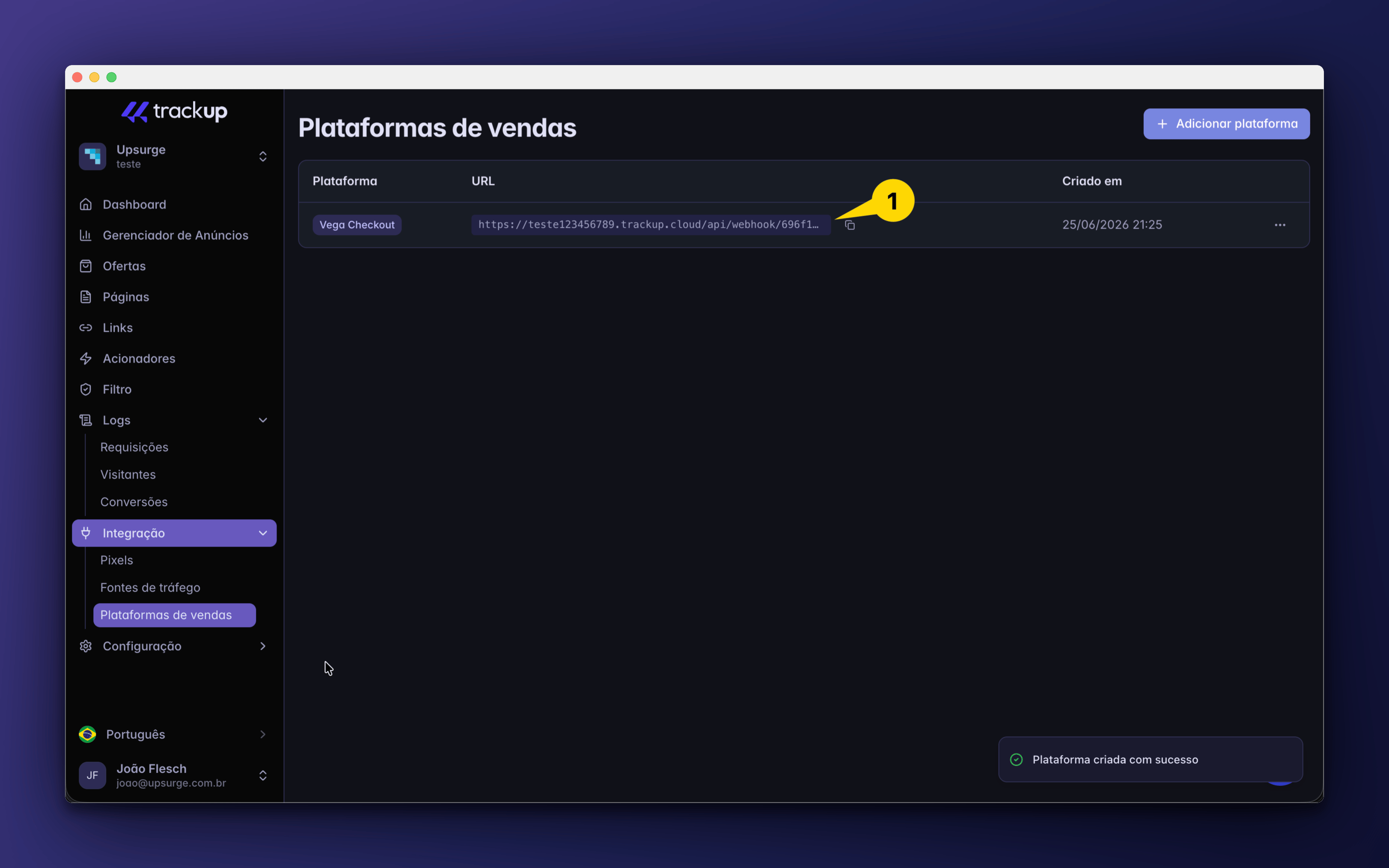The image size is (1389, 868).
Task: Click the Filtro shield icon
Action: coord(86,389)
